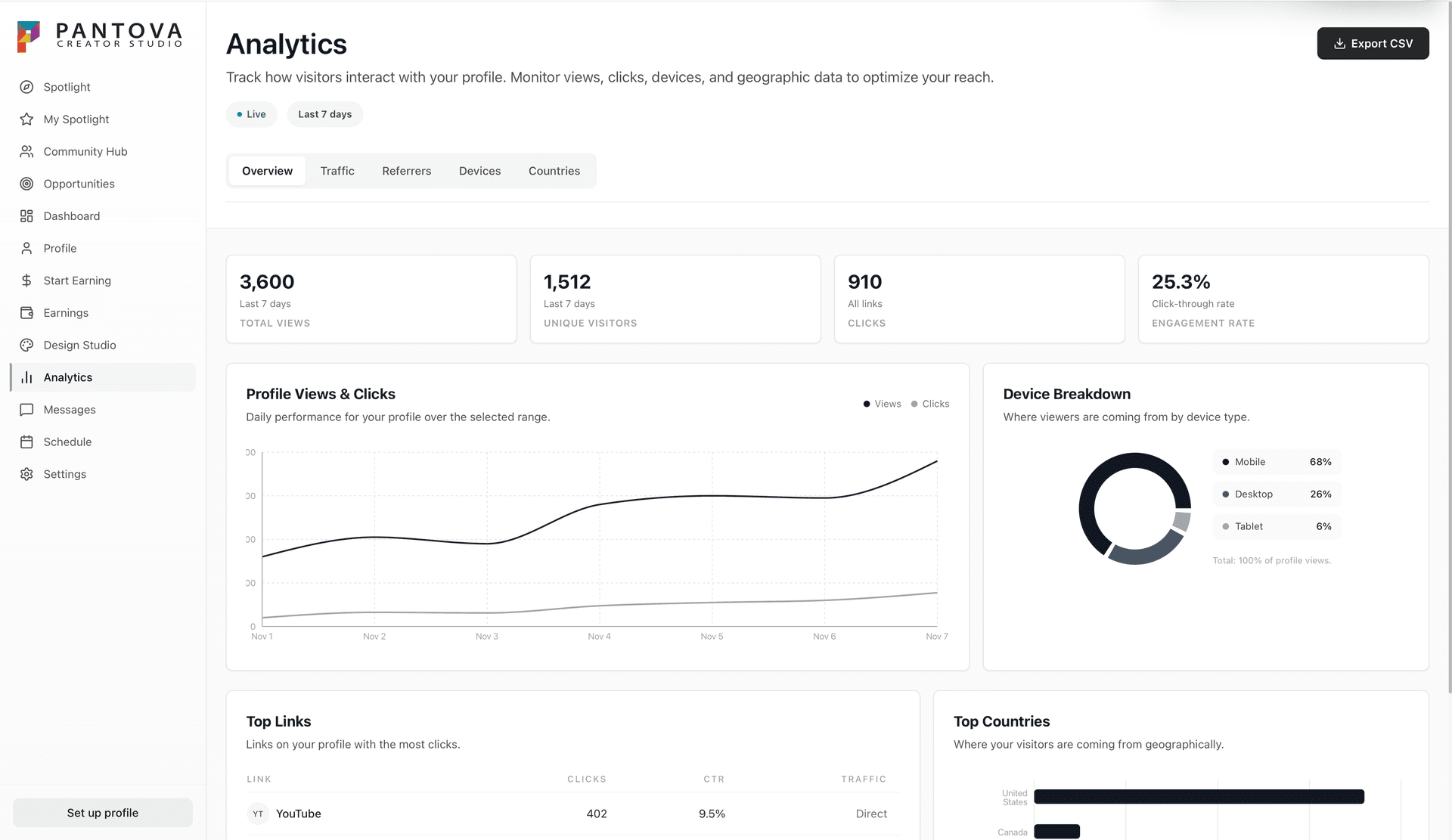Open the Dashboard grid icon

(26, 215)
